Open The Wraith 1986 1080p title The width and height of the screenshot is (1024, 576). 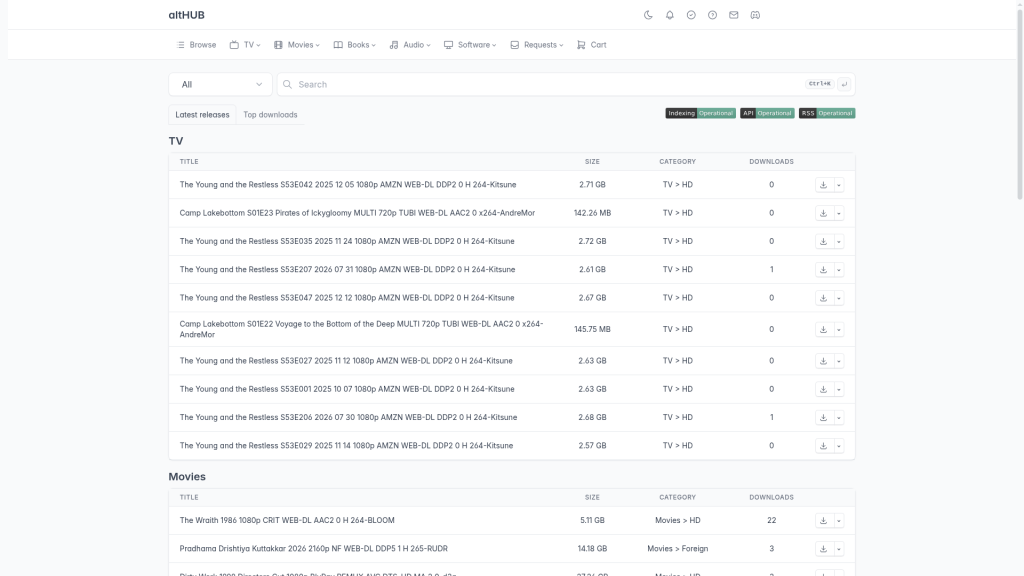tap(287, 520)
